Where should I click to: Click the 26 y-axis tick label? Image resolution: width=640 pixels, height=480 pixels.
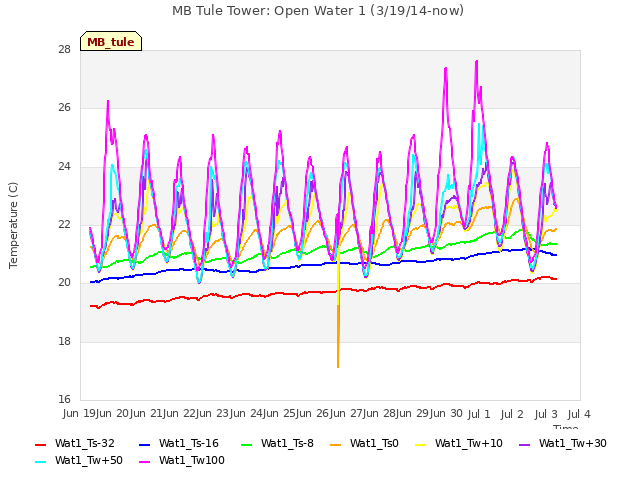point(64,108)
